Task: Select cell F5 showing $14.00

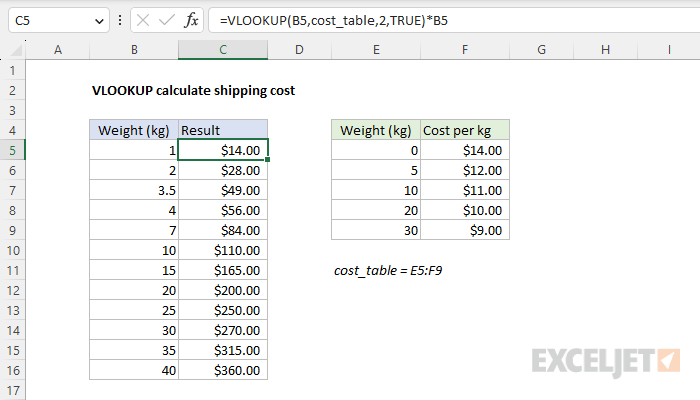Action: (x=465, y=150)
